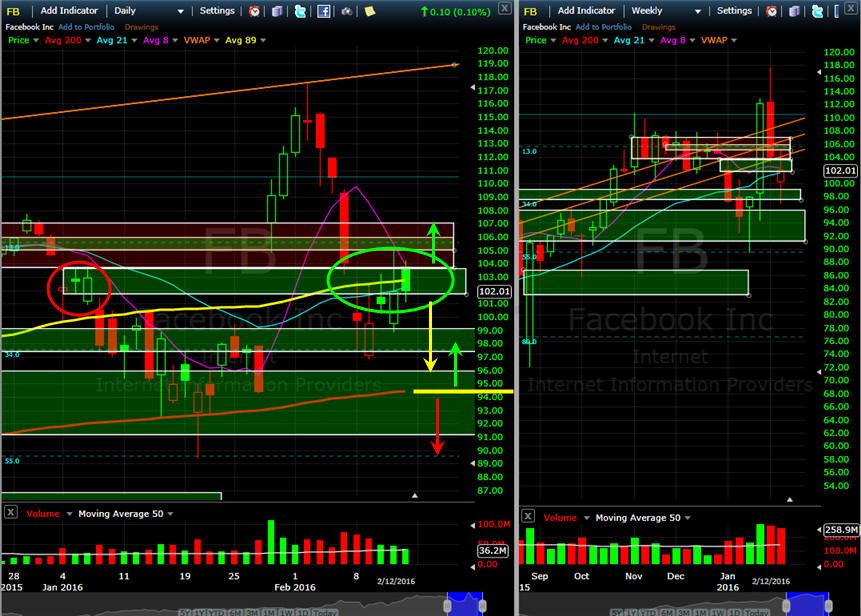The width and height of the screenshot is (861, 616).
Task: Click the yellow sticky note icon
Action: click(x=370, y=11)
